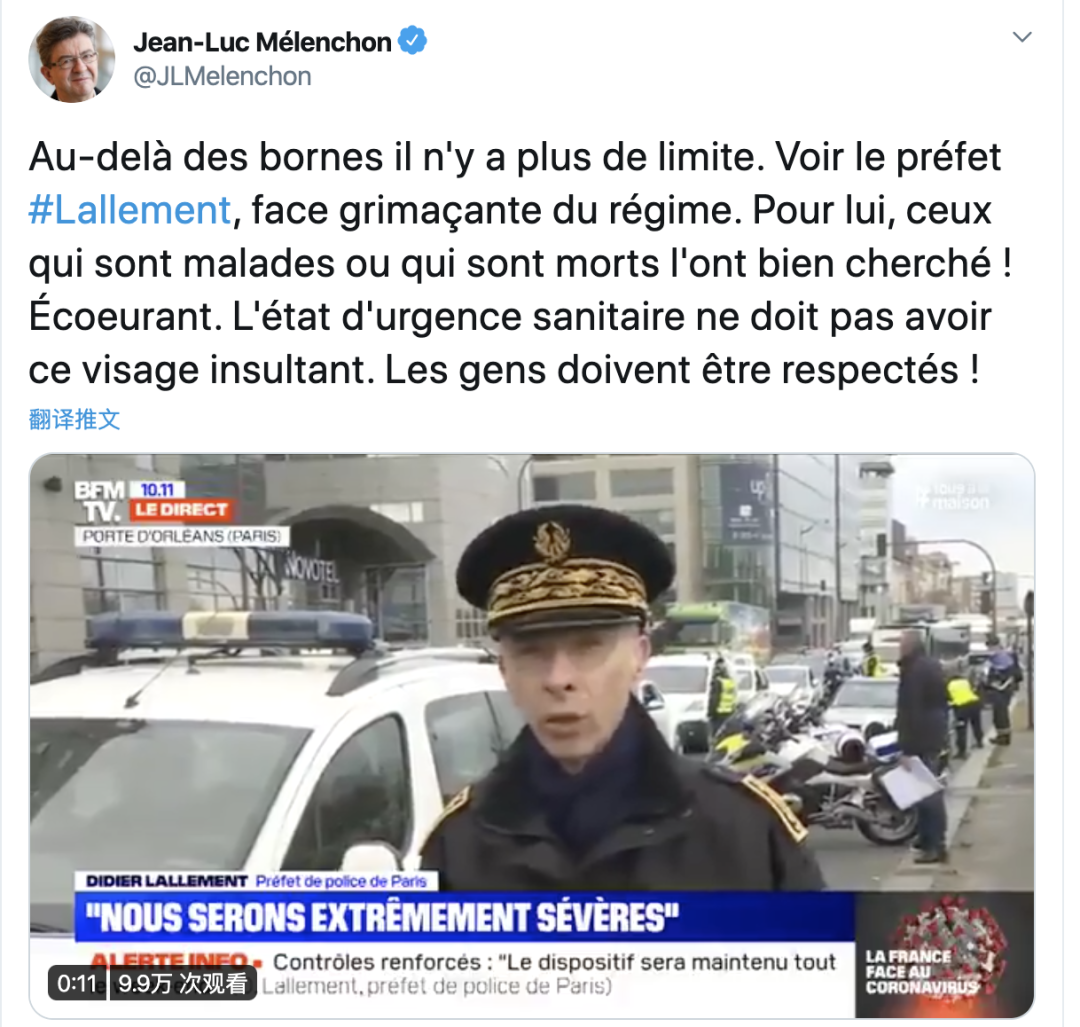Open Jean-Luc Mélenchon's profile avatar
Screen dimensions: 1080x1027
72,59
